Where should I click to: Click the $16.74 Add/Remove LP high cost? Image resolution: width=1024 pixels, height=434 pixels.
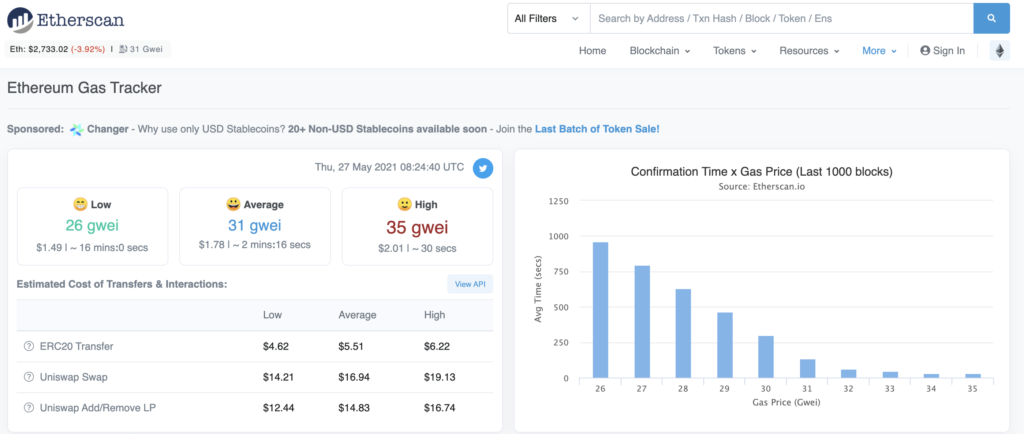click(440, 408)
